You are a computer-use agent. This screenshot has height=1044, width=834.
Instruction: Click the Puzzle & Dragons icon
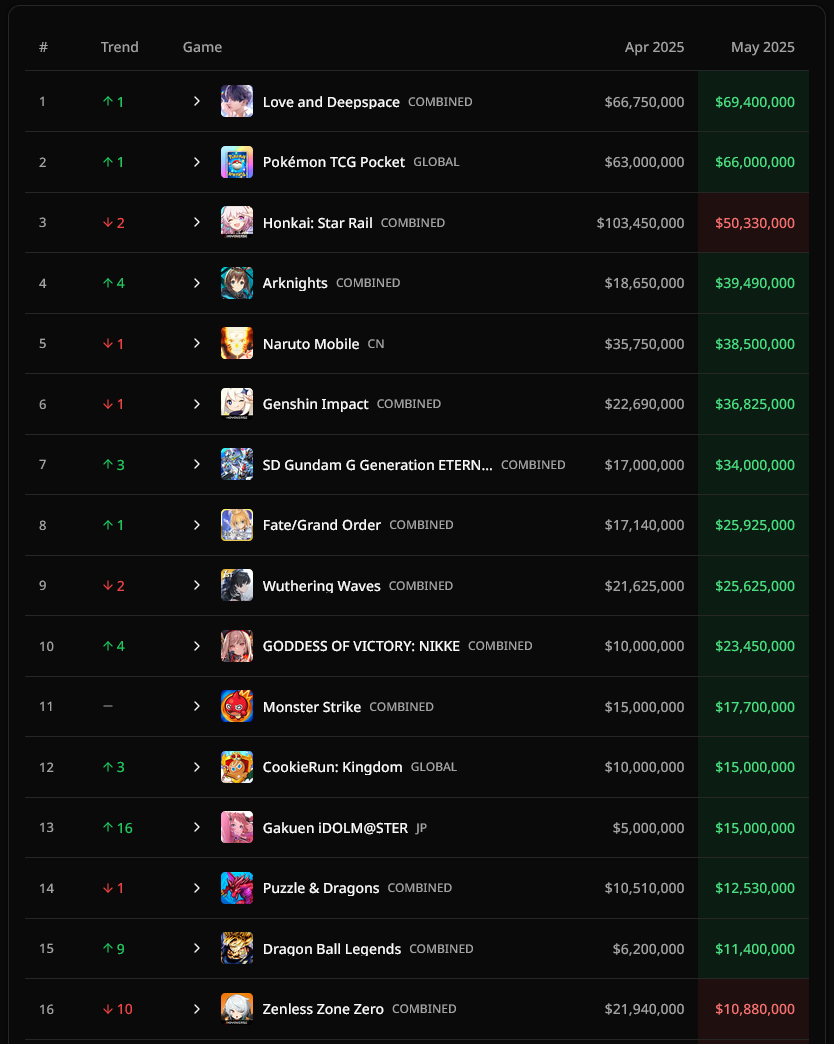pos(237,888)
